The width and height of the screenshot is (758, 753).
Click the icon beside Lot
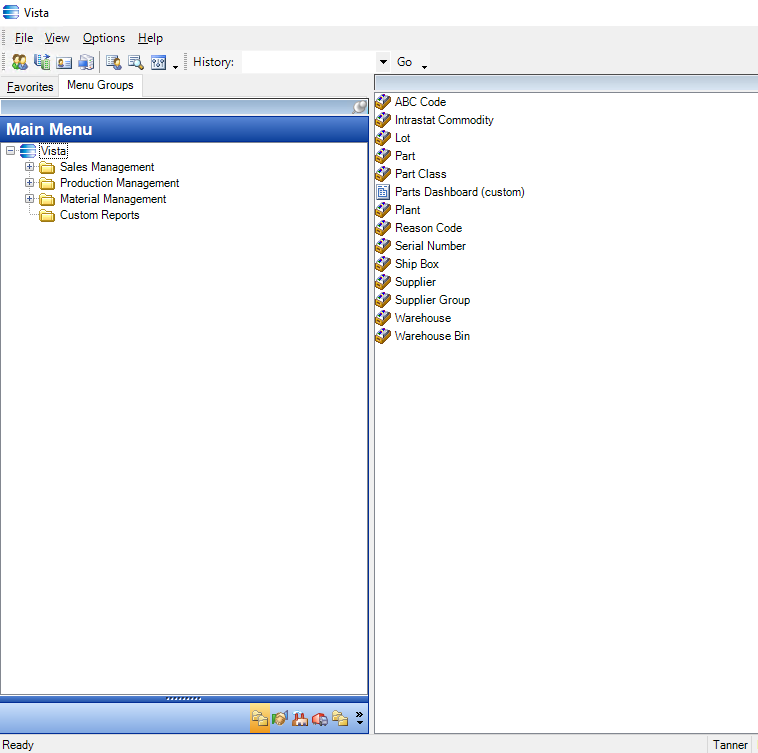pyautogui.click(x=383, y=138)
